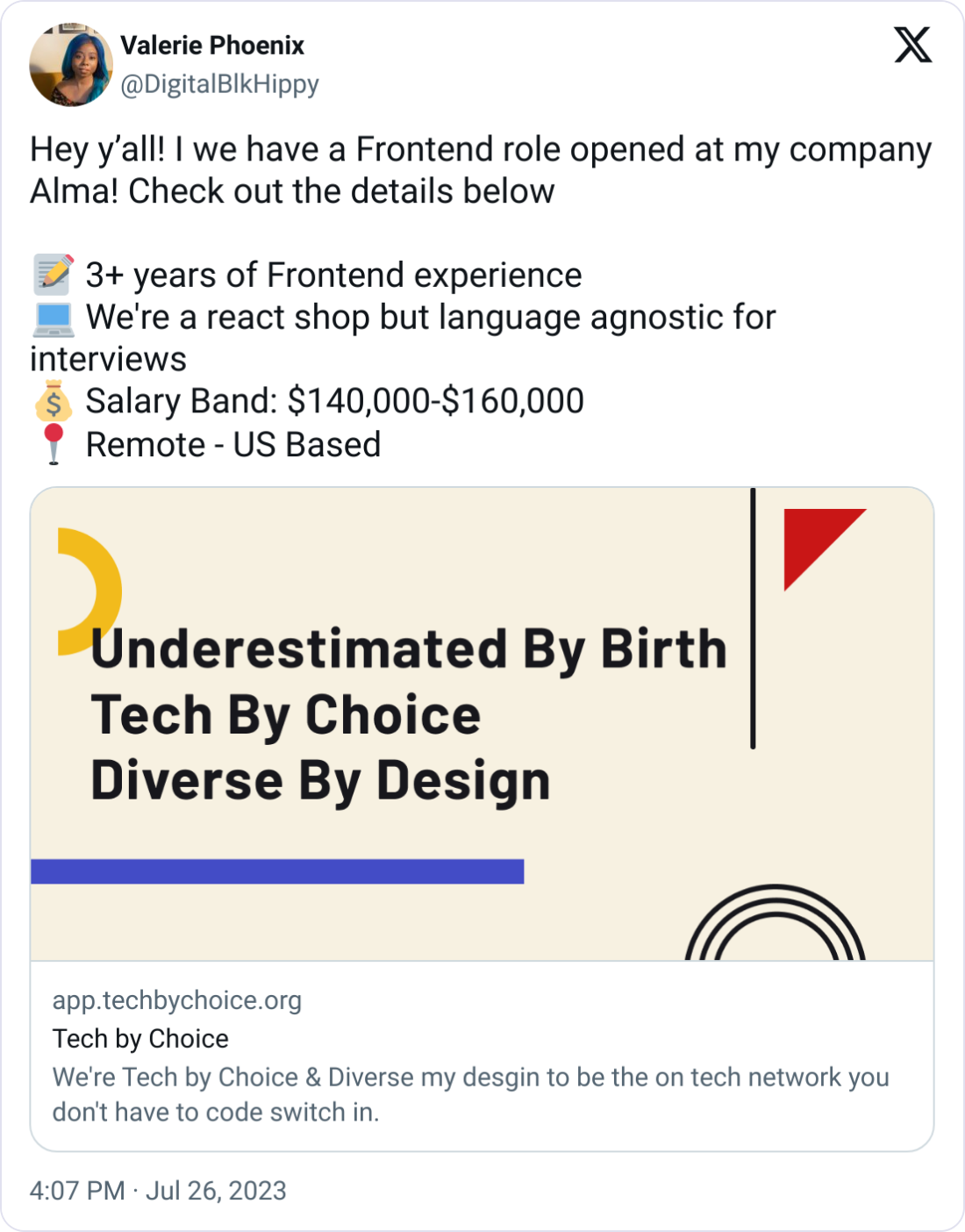The height and width of the screenshot is (1232, 965).
Task: Click the blue bar graphic on the card
Action: click(x=276, y=871)
